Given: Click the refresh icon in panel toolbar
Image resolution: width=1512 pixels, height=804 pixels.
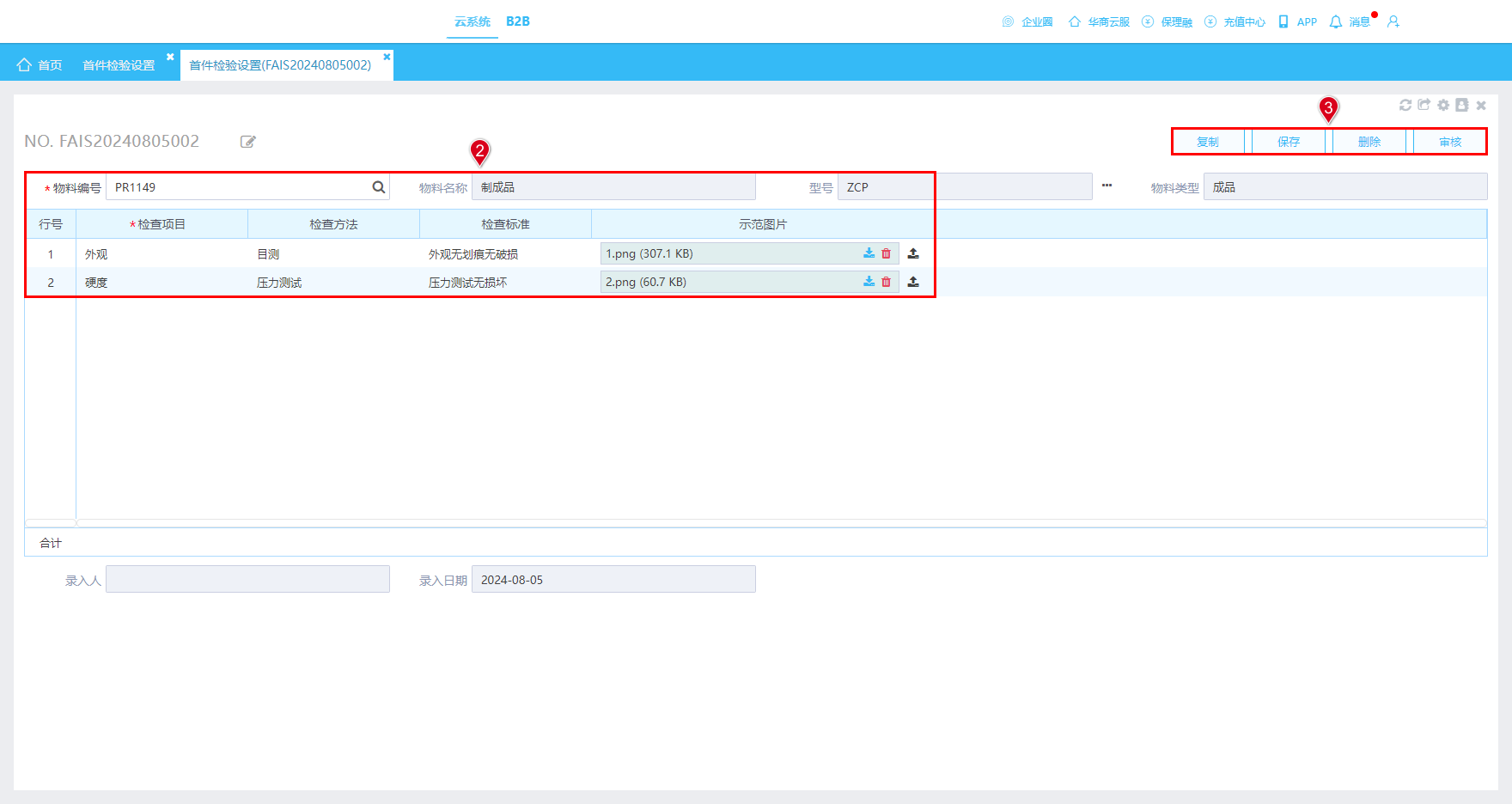Looking at the screenshot, I should pyautogui.click(x=1405, y=105).
